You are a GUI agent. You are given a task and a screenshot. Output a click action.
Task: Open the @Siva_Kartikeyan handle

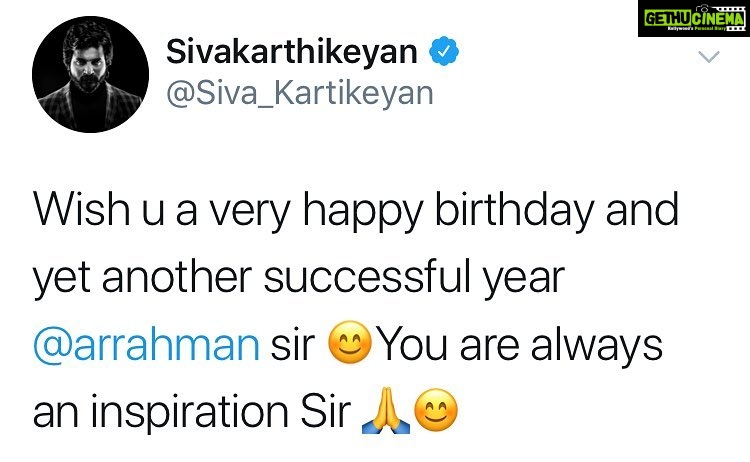tap(300, 93)
